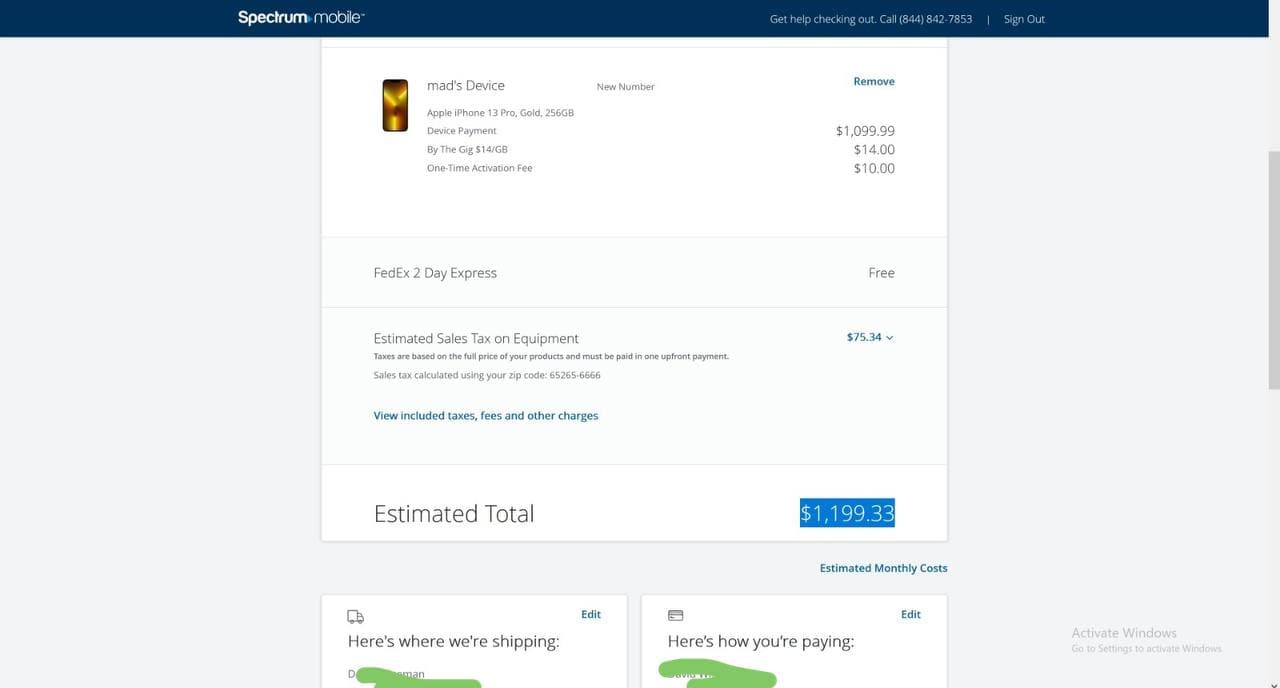Click the FedEx 2 Day Express row
The width and height of the screenshot is (1280, 688).
[x=435, y=273]
